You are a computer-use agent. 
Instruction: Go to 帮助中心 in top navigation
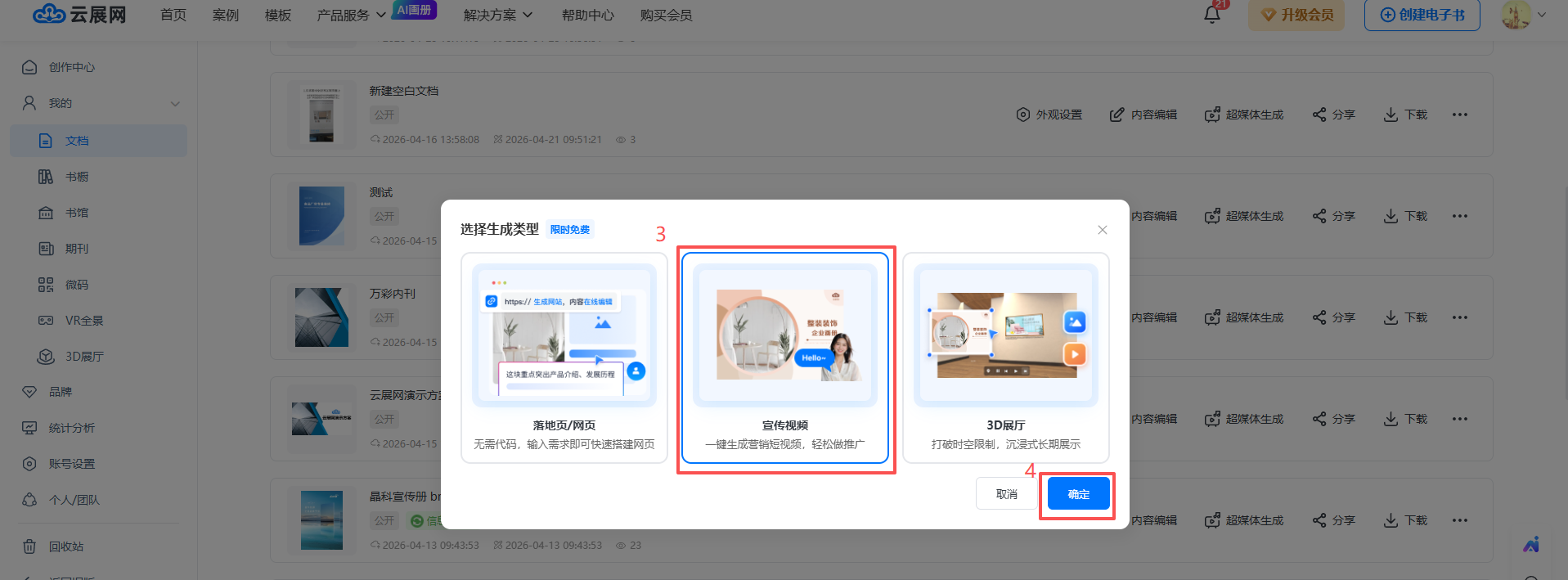[587, 16]
